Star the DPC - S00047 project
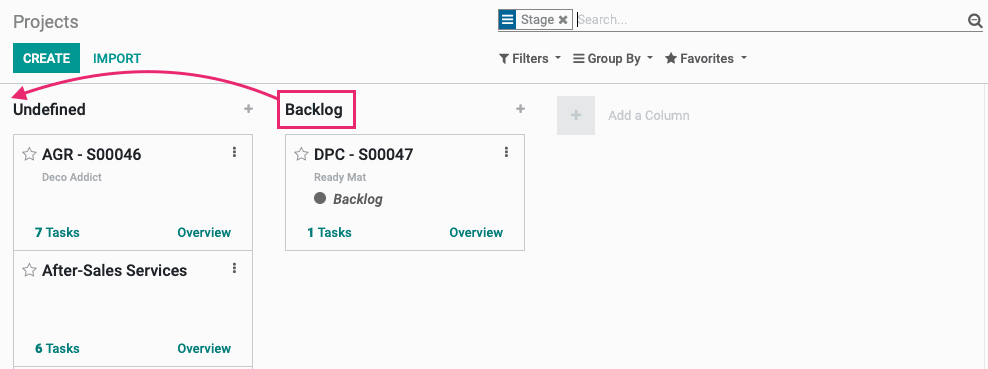988x369 pixels. point(301,154)
